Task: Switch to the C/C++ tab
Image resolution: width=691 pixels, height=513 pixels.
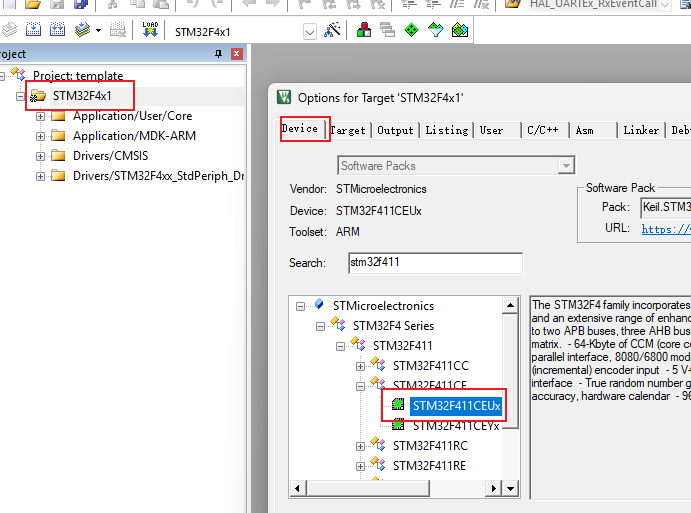Action: pos(544,130)
